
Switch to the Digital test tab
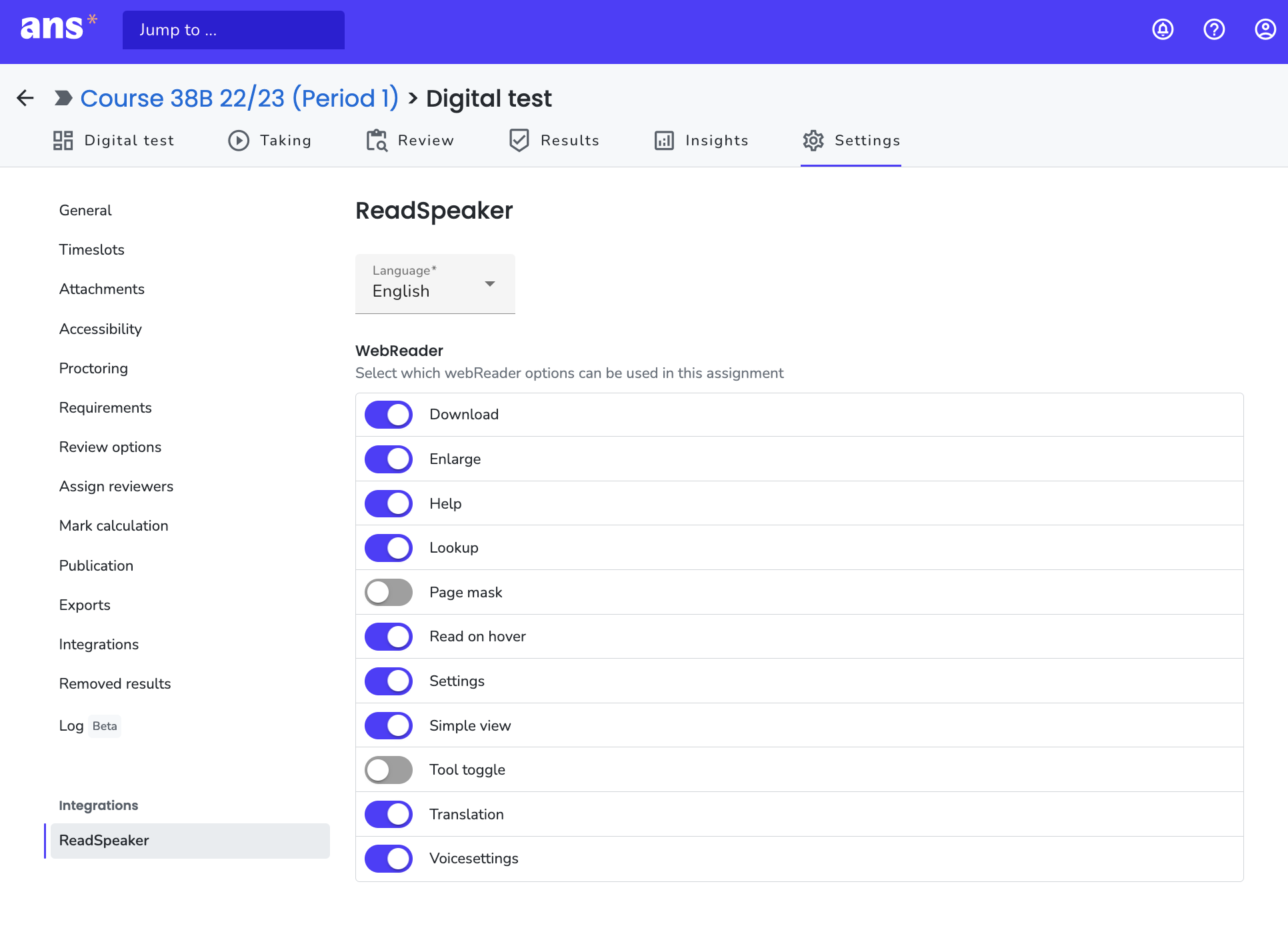click(113, 141)
